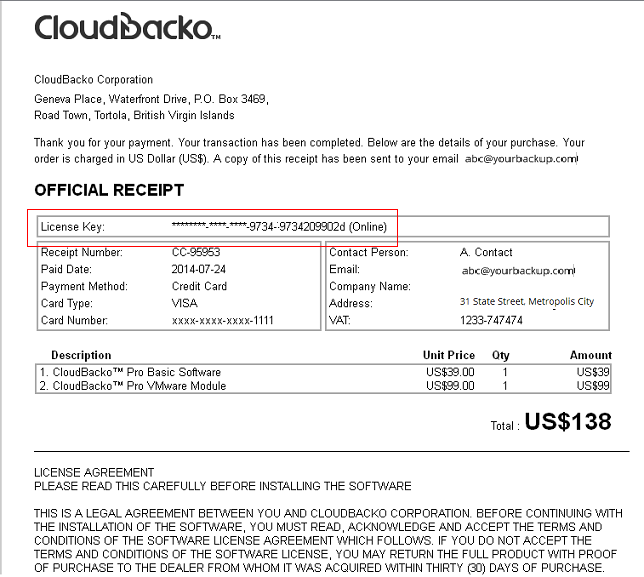Click quantity of Pro Basic Software row

[x=505, y=372]
